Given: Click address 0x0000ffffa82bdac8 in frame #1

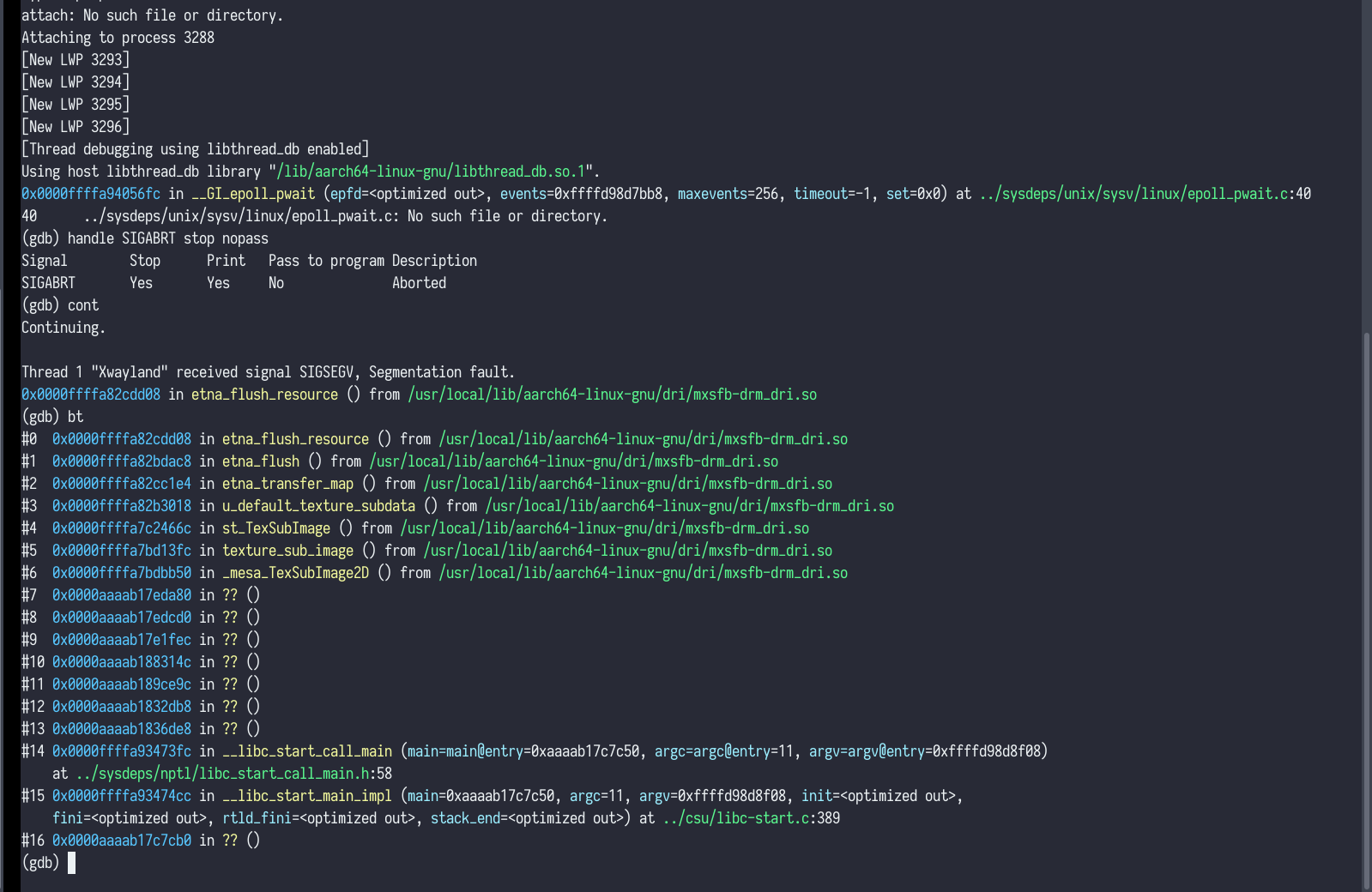Looking at the screenshot, I should (x=122, y=461).
